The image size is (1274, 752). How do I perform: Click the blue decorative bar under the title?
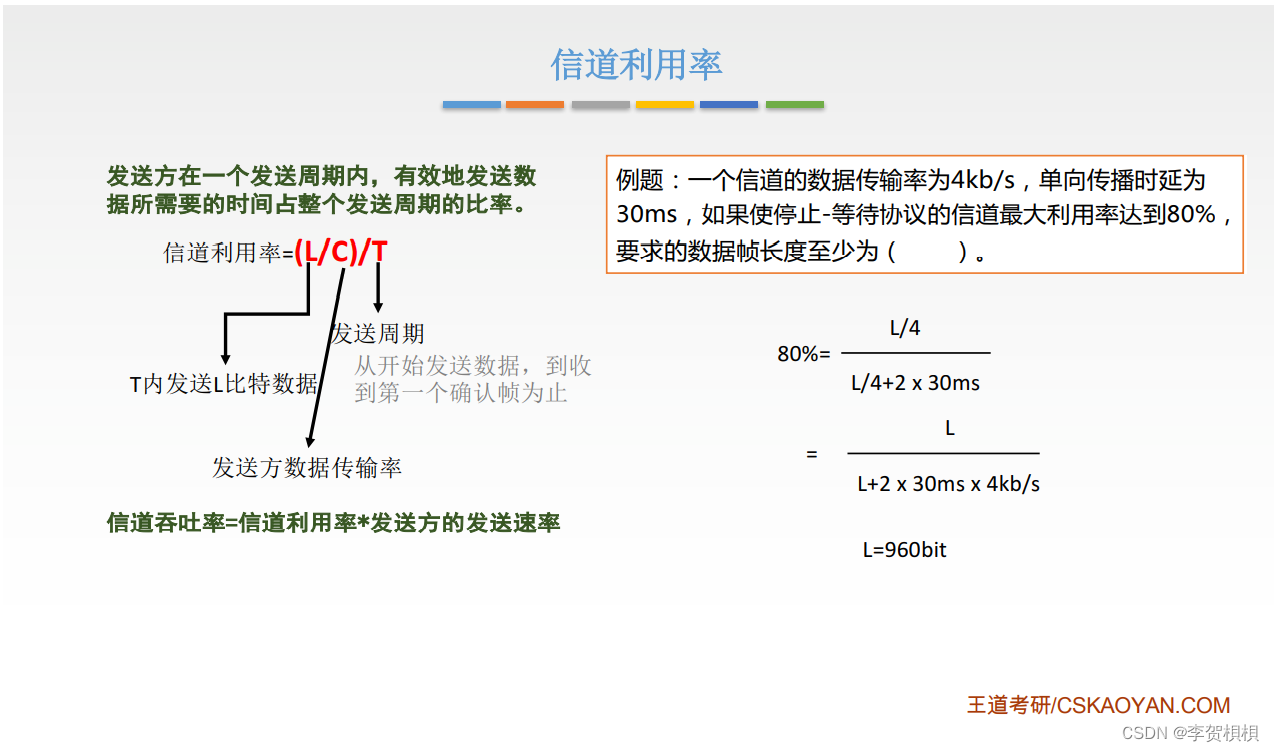tap(472, 104)
